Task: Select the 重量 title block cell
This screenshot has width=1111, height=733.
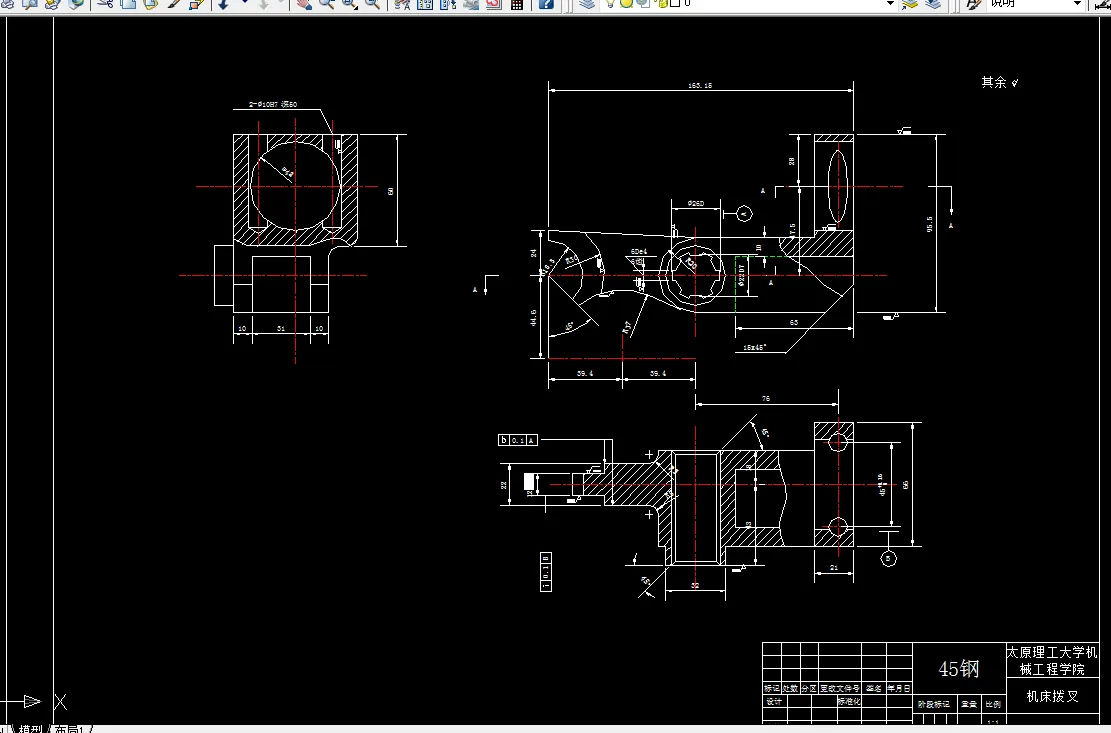Action: [969, 705]
